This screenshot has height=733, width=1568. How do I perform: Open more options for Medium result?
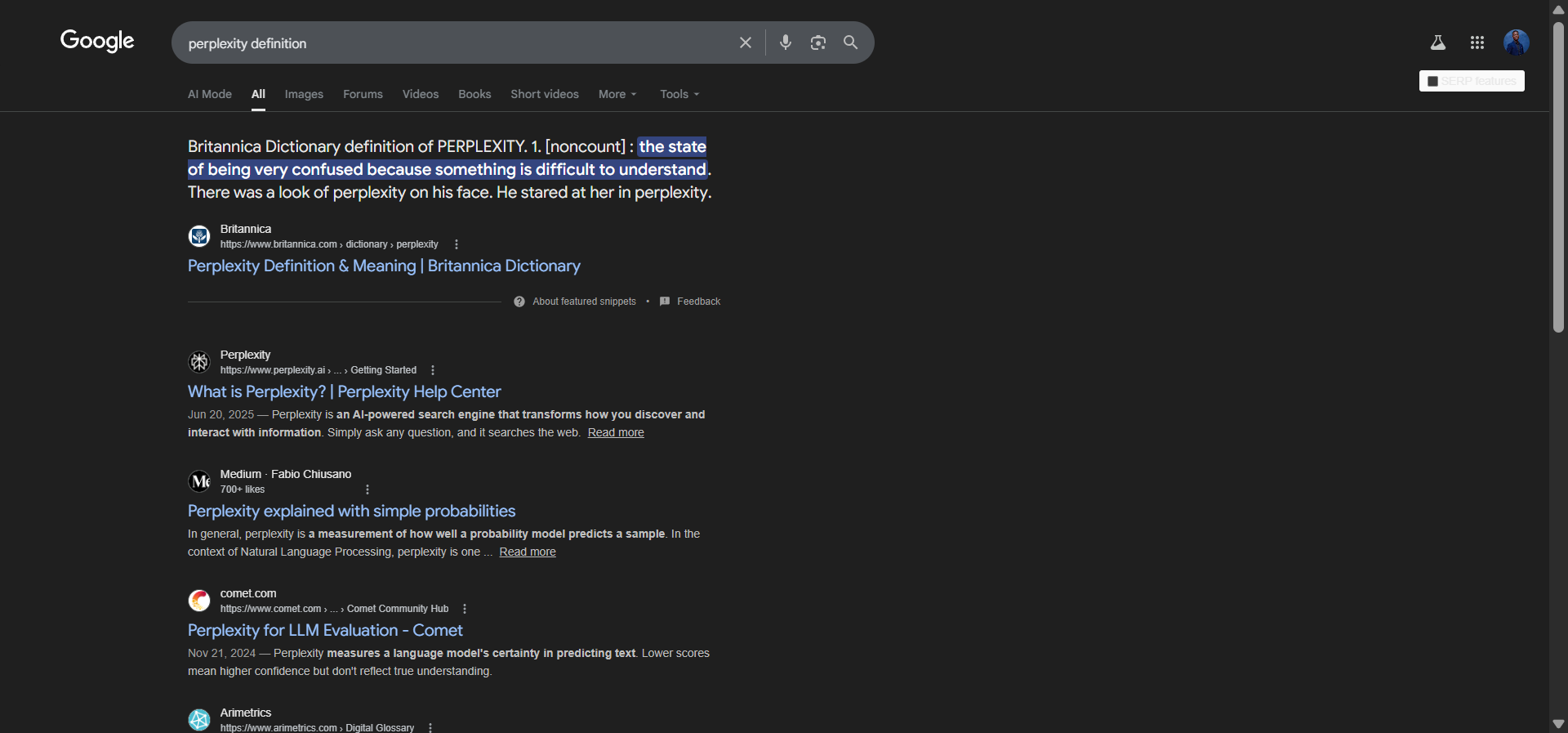tap(367, 489)
